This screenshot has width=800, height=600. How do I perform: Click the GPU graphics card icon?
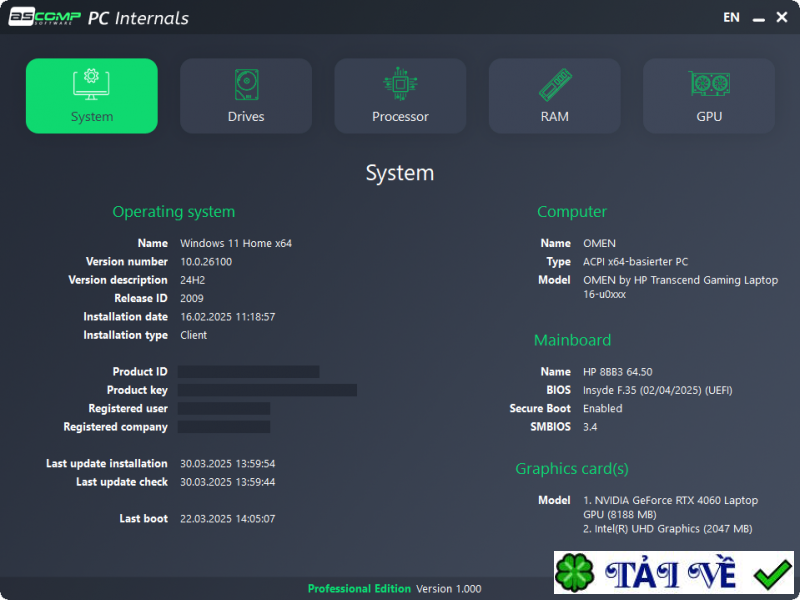(x=709, y=83)
